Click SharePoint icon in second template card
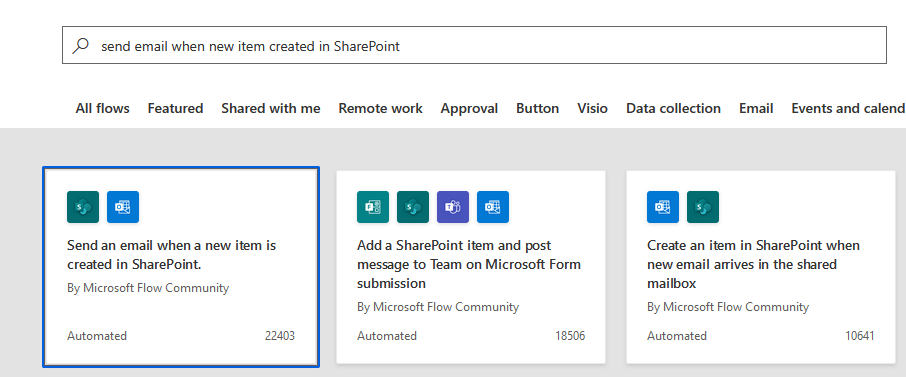The image size is (906, 377). [x=413, y=207]
